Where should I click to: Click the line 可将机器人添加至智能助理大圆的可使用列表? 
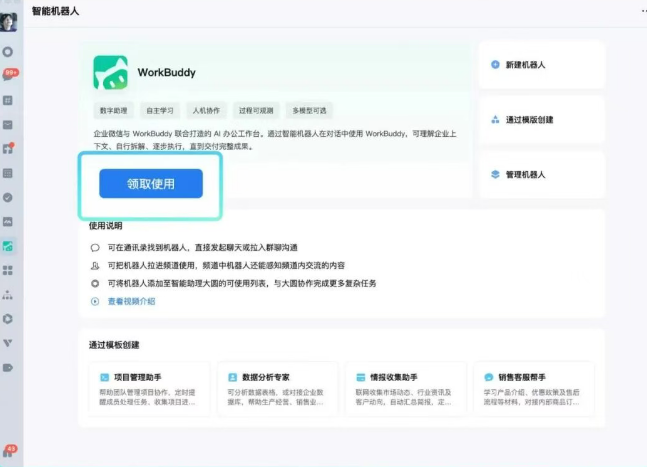[242, 283]
